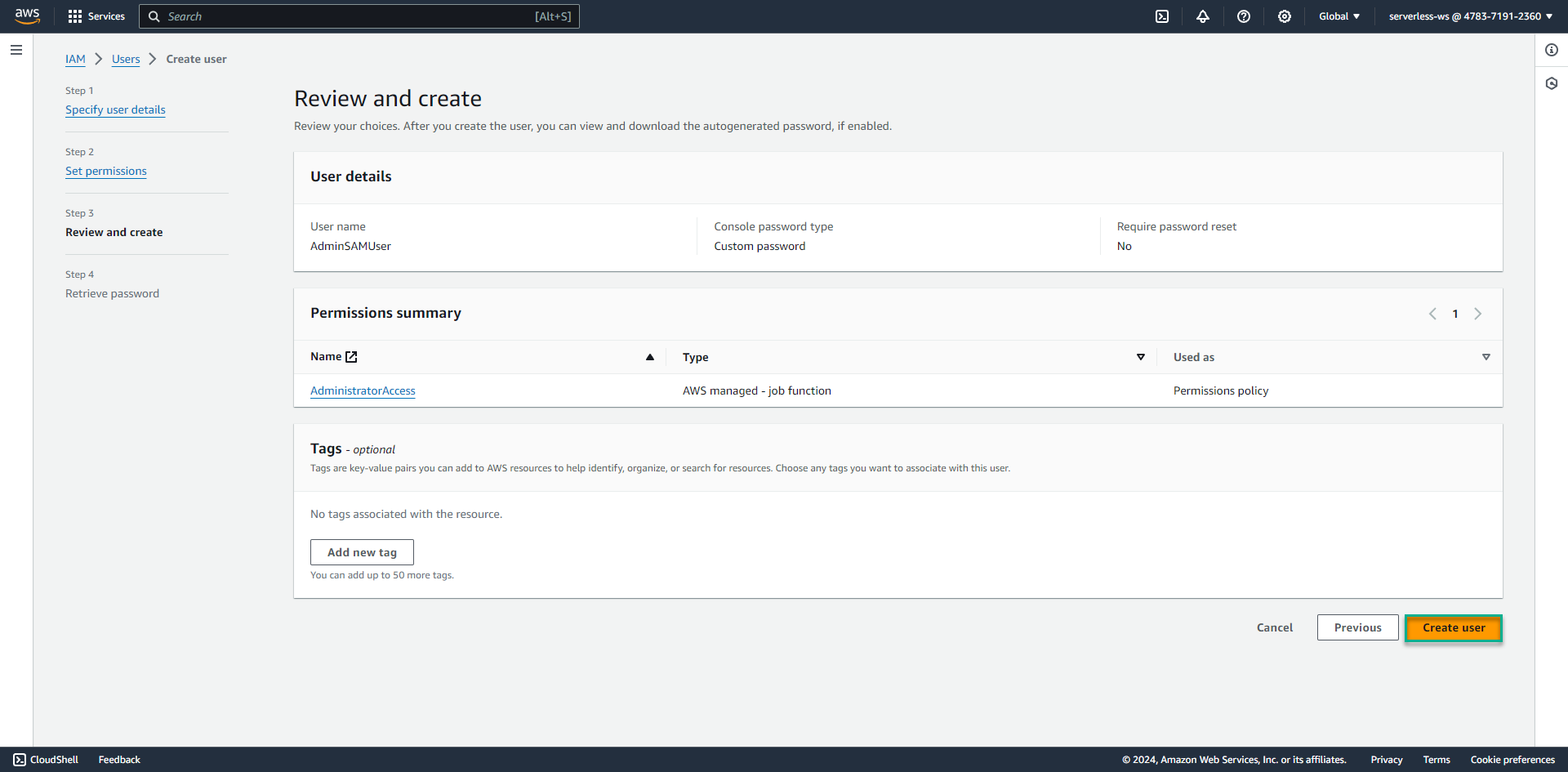Screen dimensions: 1568x772
Task: Sort by the Type column arrow
Action: point(1141,357)
